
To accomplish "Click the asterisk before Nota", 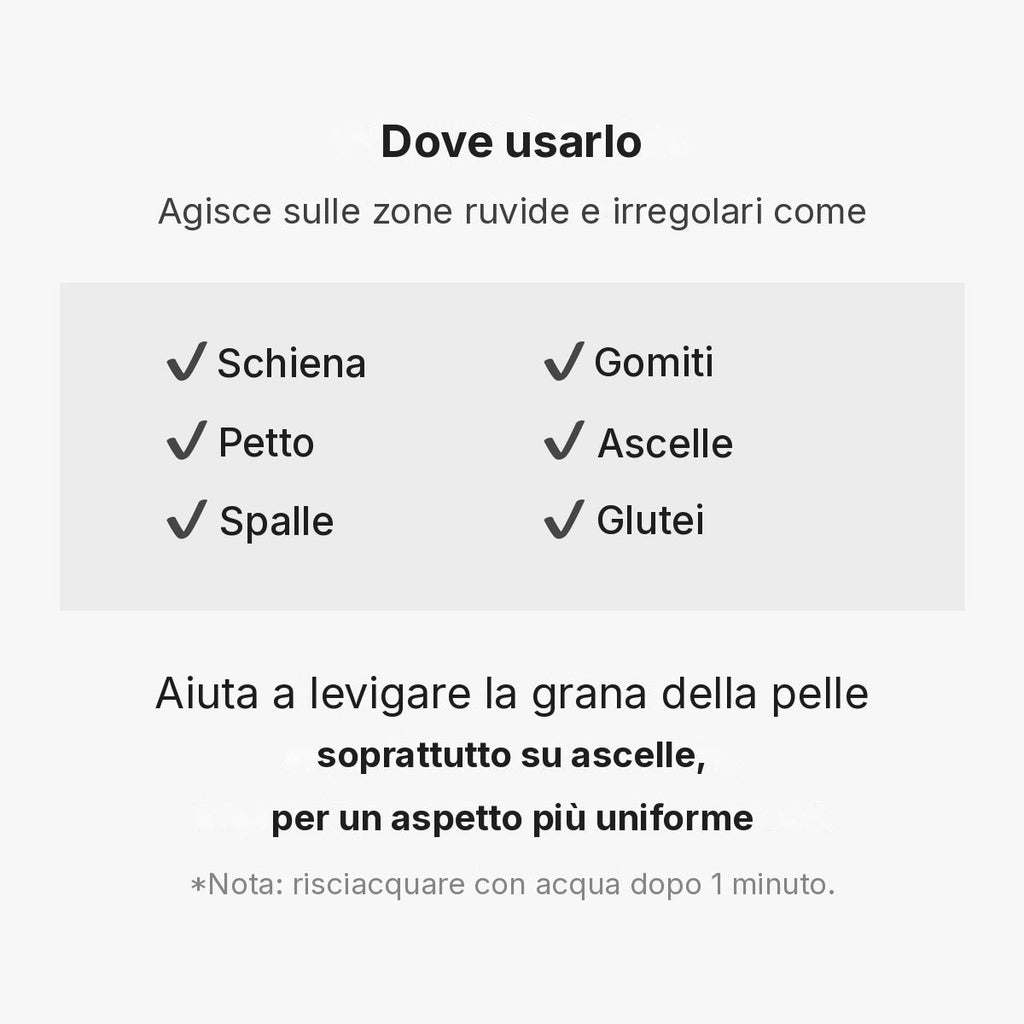I will point(198,886).
